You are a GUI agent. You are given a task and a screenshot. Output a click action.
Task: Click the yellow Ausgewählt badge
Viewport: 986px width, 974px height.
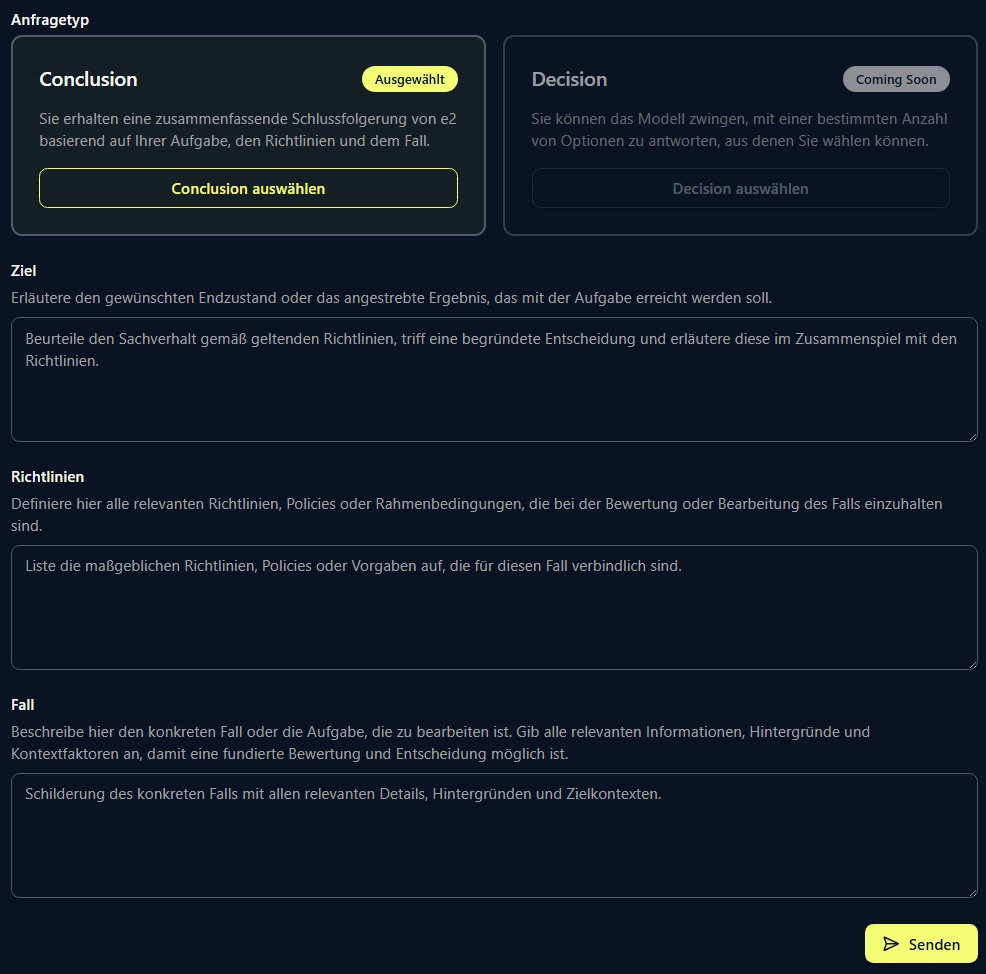409,79
